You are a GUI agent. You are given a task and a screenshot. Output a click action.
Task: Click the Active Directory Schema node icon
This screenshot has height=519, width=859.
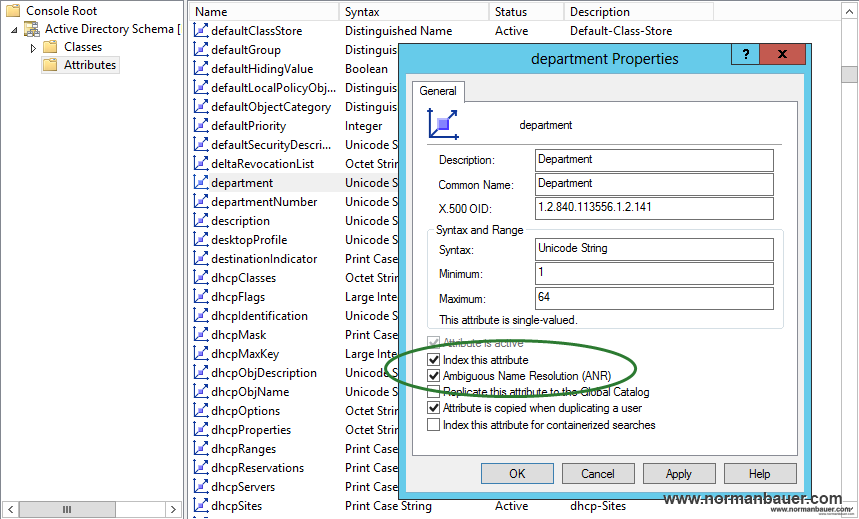pyautogui.click(x=32, y=28)
